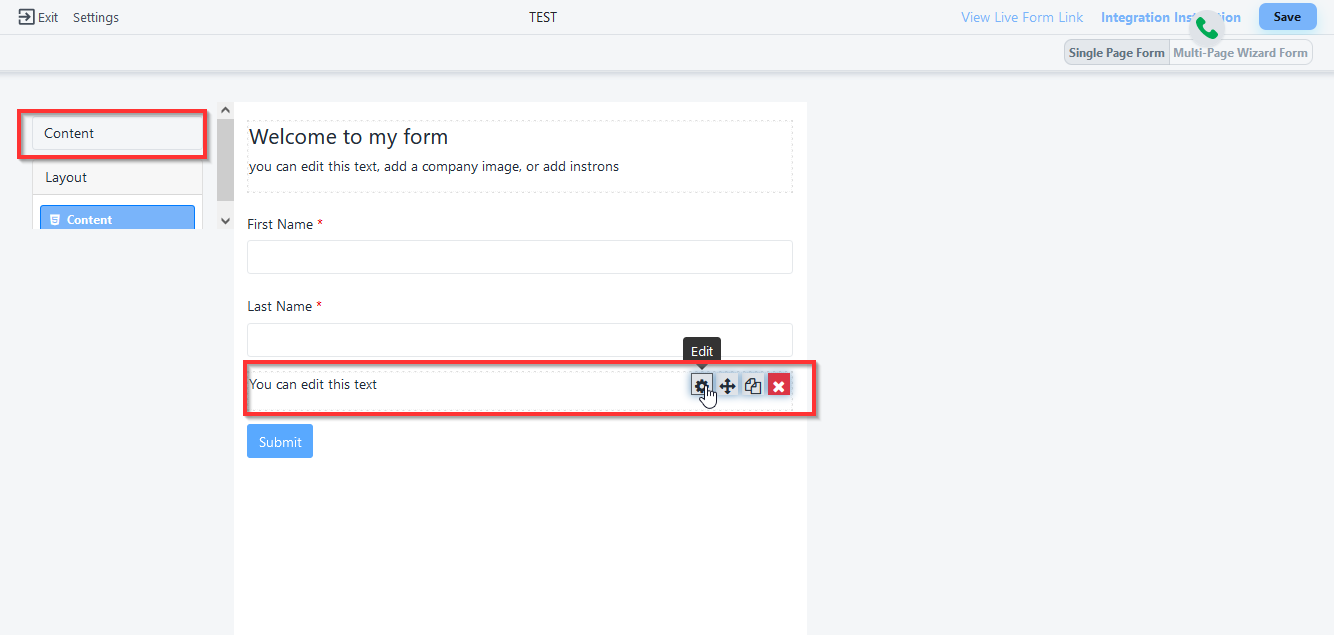Switch to Multi-Page Wizard Form
1334x635 pixels.
[1240, 53]
